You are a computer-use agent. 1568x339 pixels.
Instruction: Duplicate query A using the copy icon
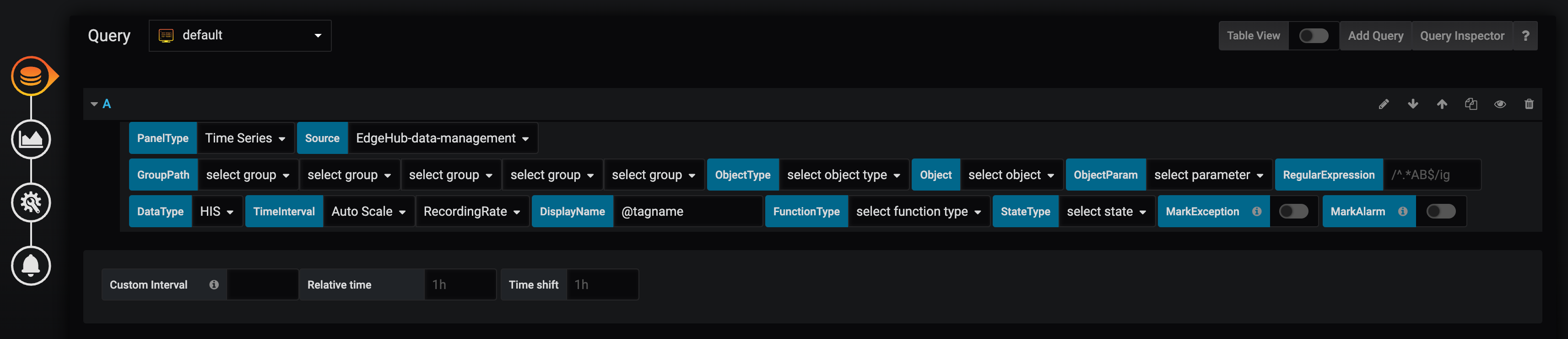[1471, 104]
